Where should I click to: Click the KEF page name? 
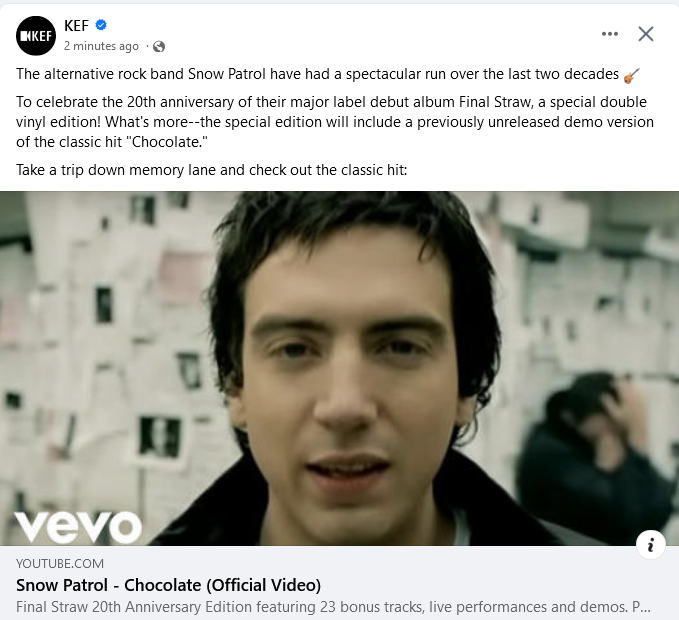tap(76, 26)
